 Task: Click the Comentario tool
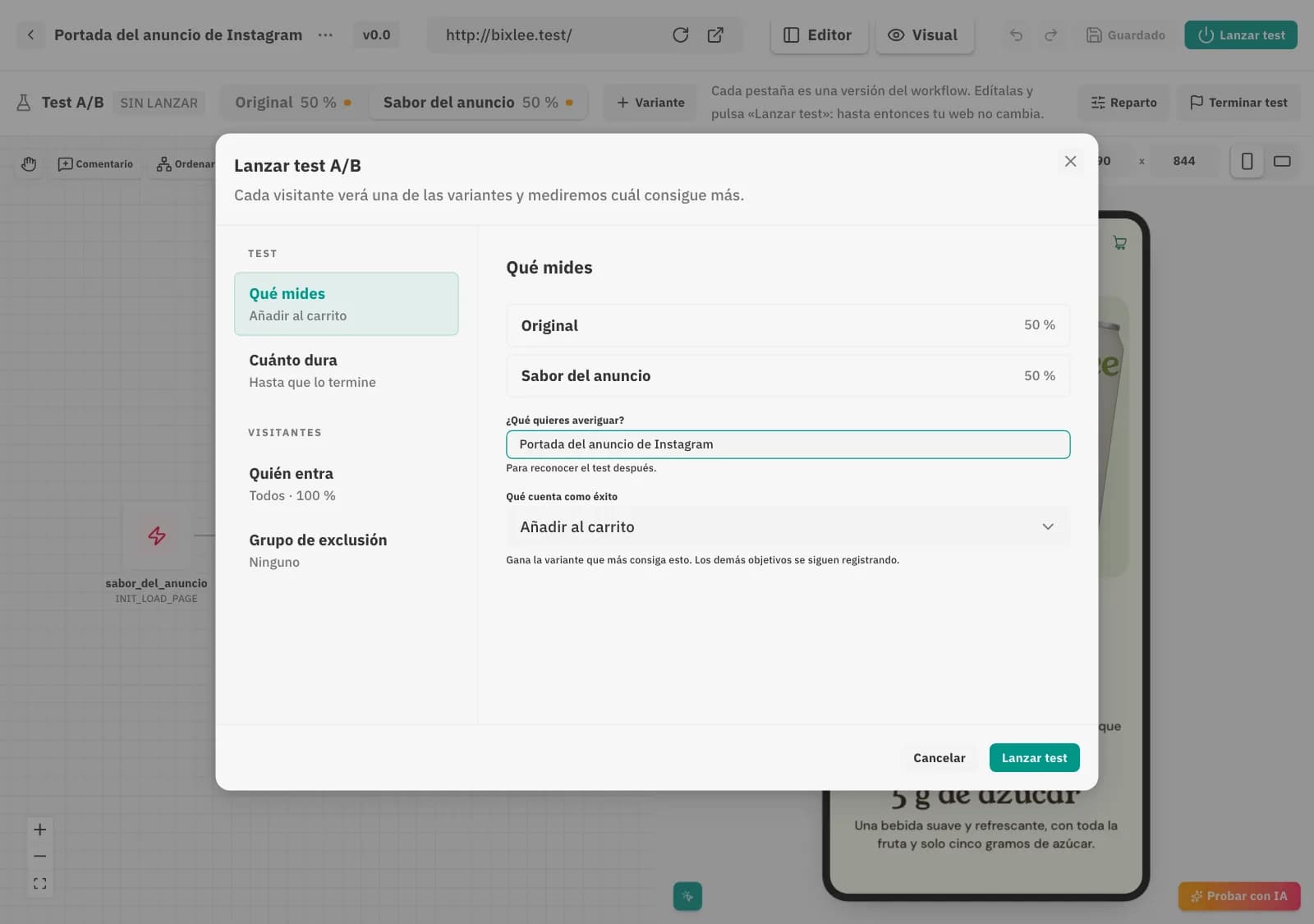[95, 164]
